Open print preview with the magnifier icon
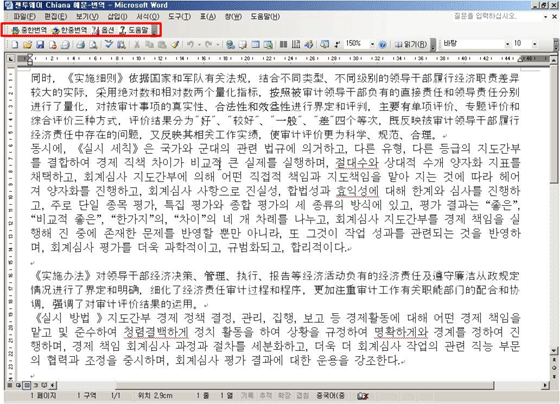 pyautogui.click(x=93, y=45)
